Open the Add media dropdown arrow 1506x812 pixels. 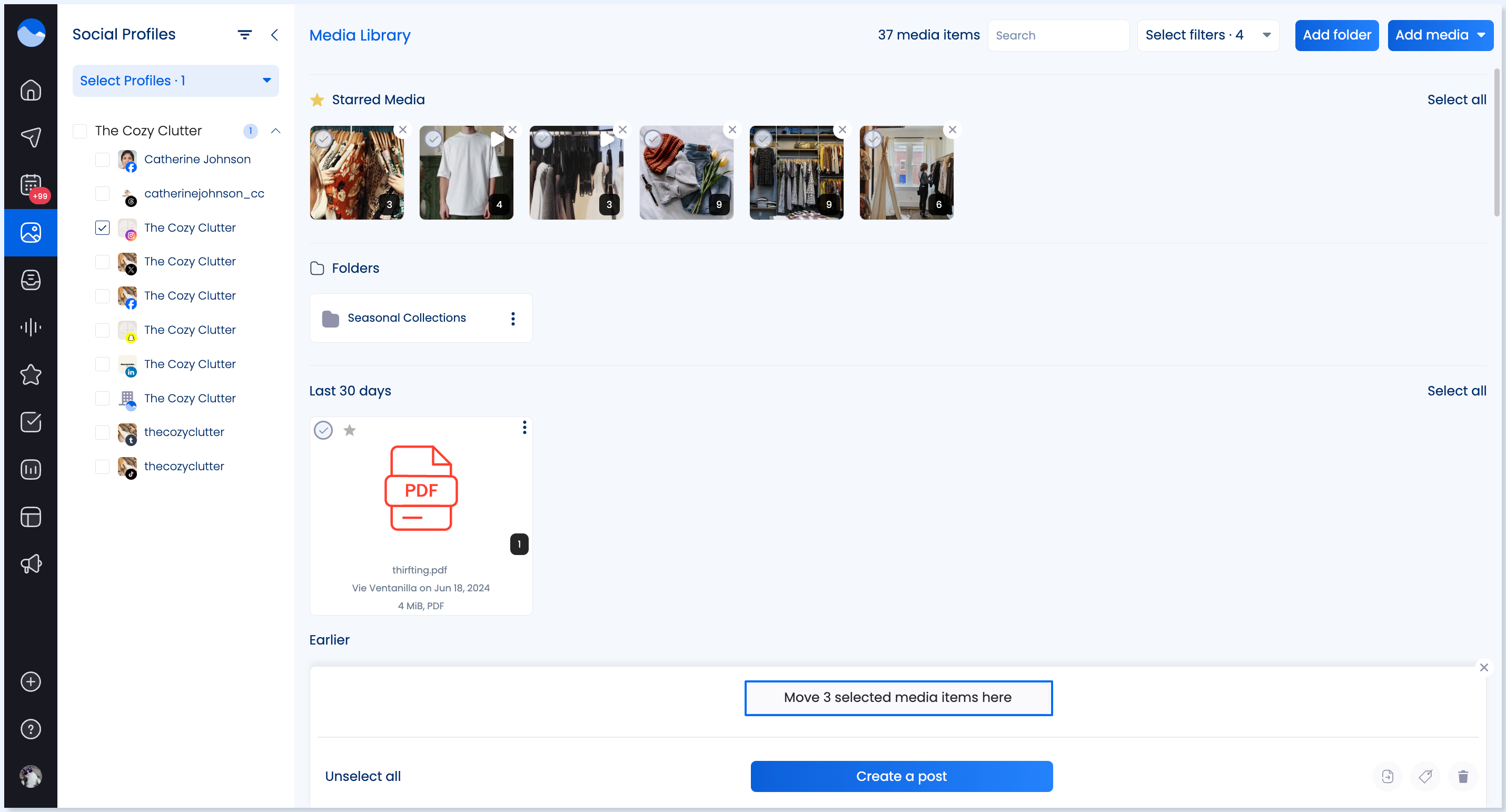[x=1481, y=35]
